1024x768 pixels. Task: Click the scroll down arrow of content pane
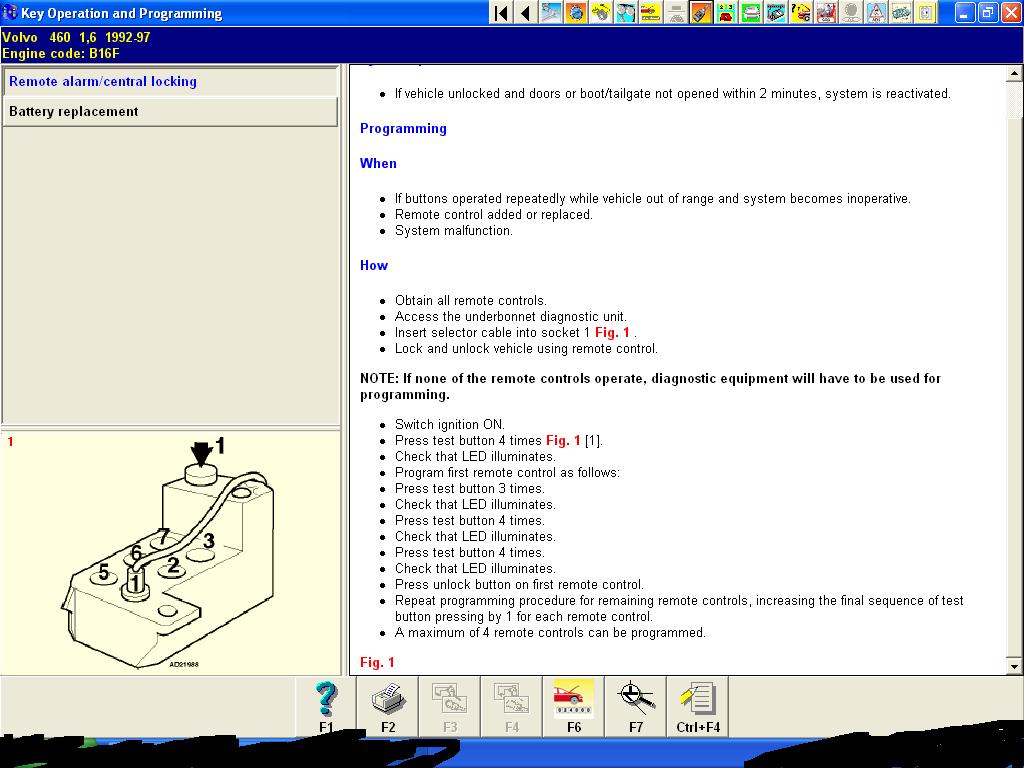click(1014, 667)
